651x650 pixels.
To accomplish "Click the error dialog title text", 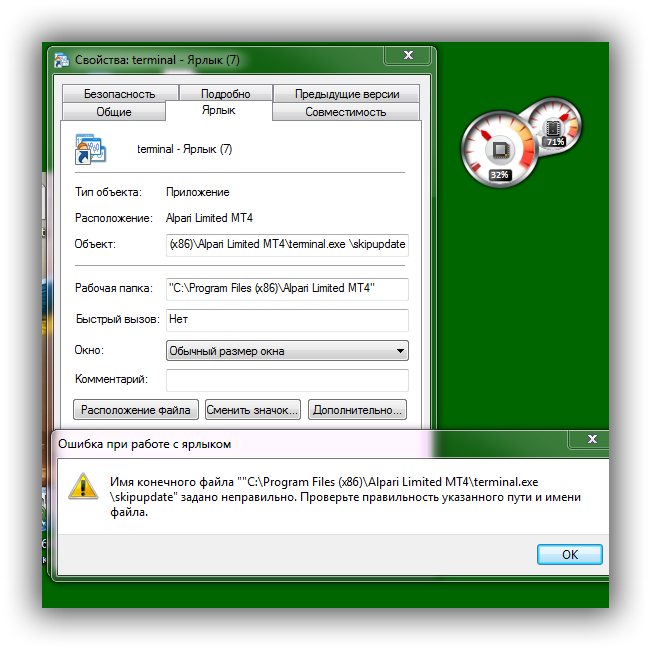I will pyautogui.click(x=144, y=444).
